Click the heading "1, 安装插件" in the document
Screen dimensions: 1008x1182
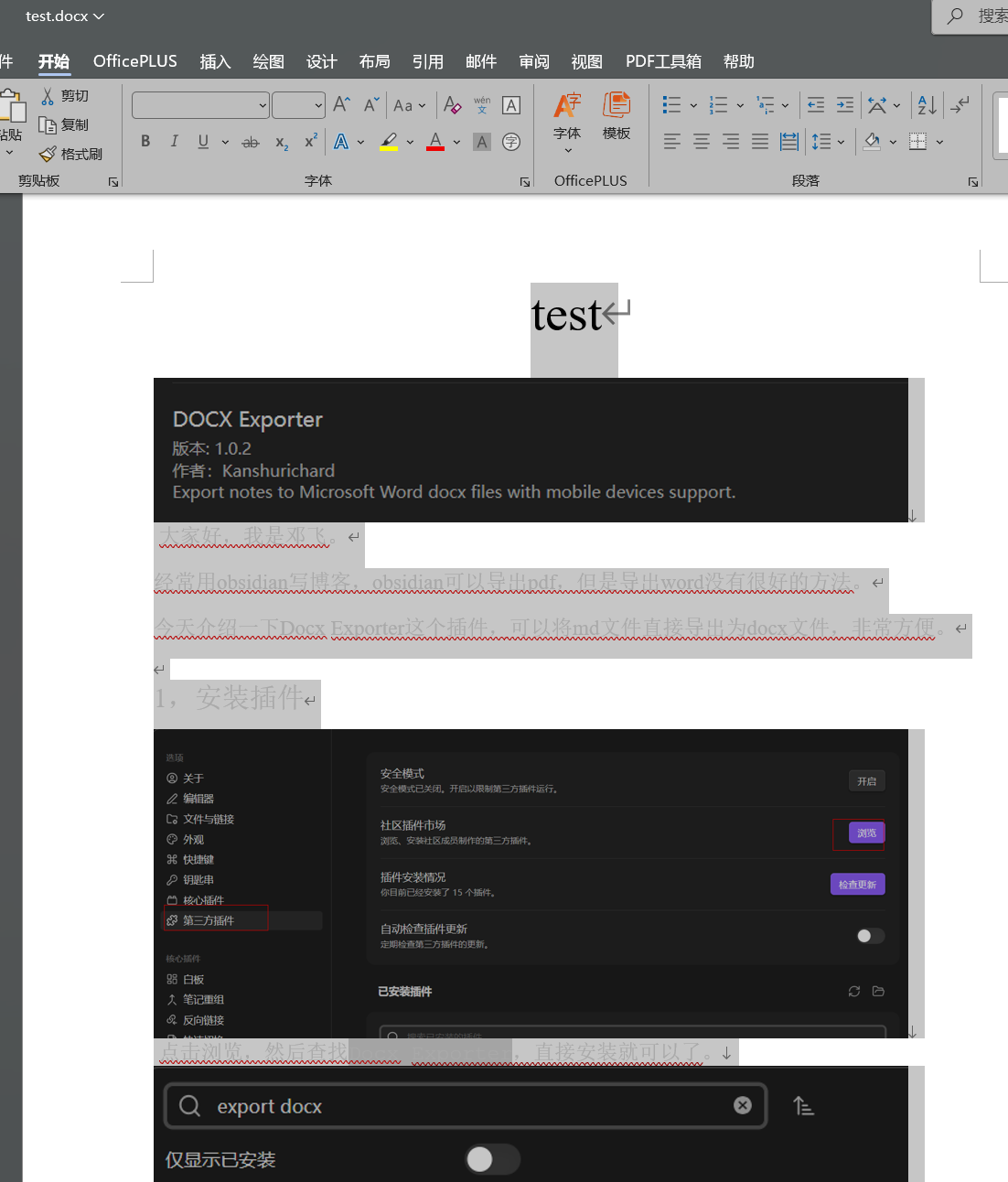click(x=228, y=698)
